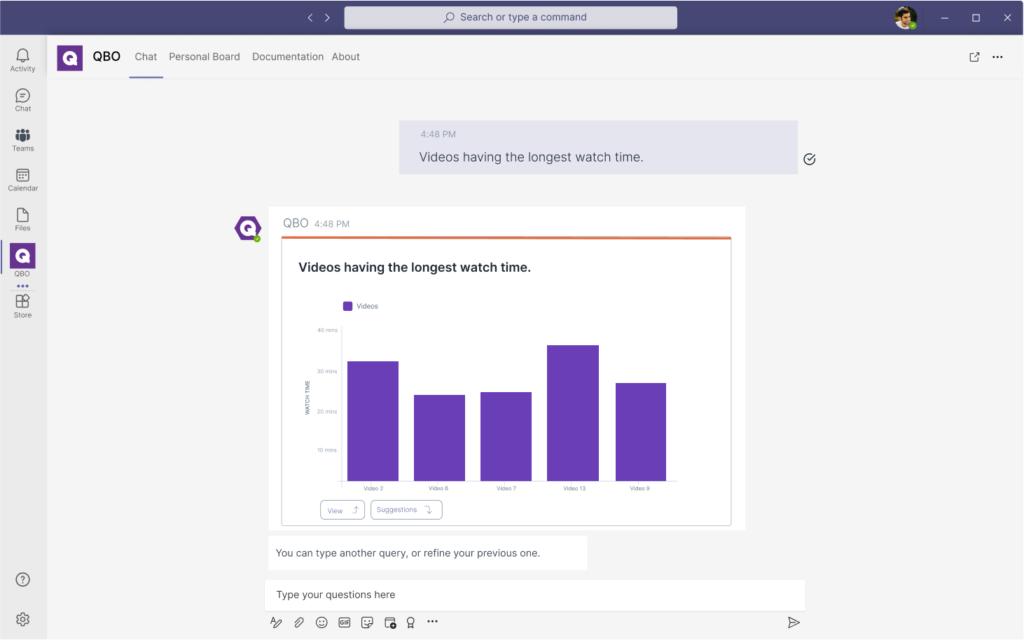The height and width of the screenshot is (640, 1024).
Task: Go back using the back arrow
Action: tap(310, 18)
